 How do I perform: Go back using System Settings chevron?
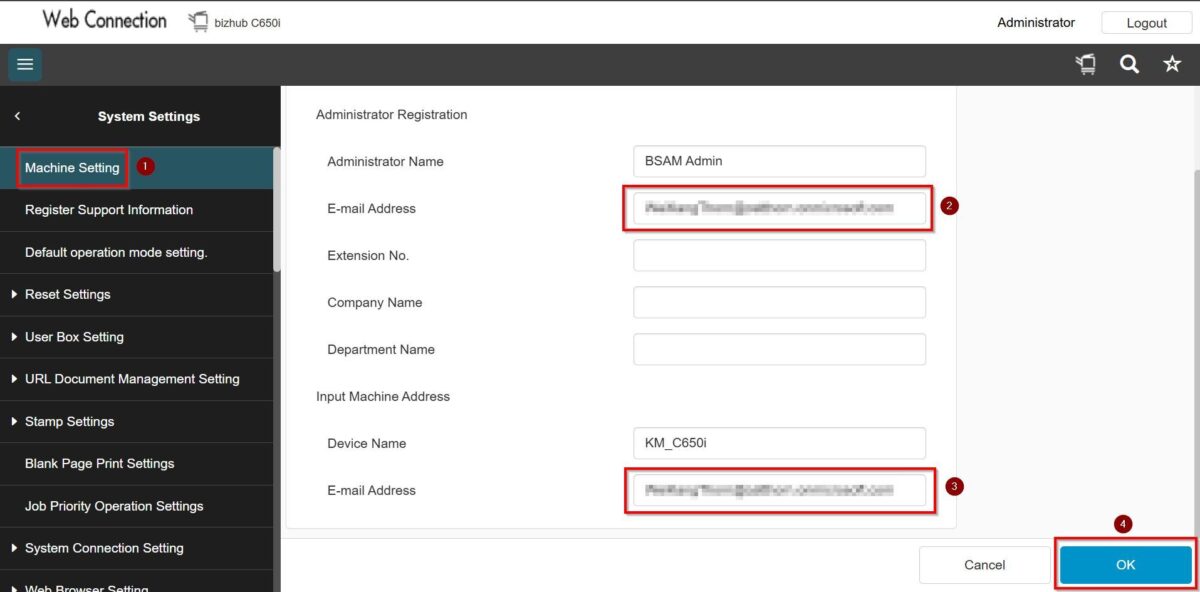point(17,117)
